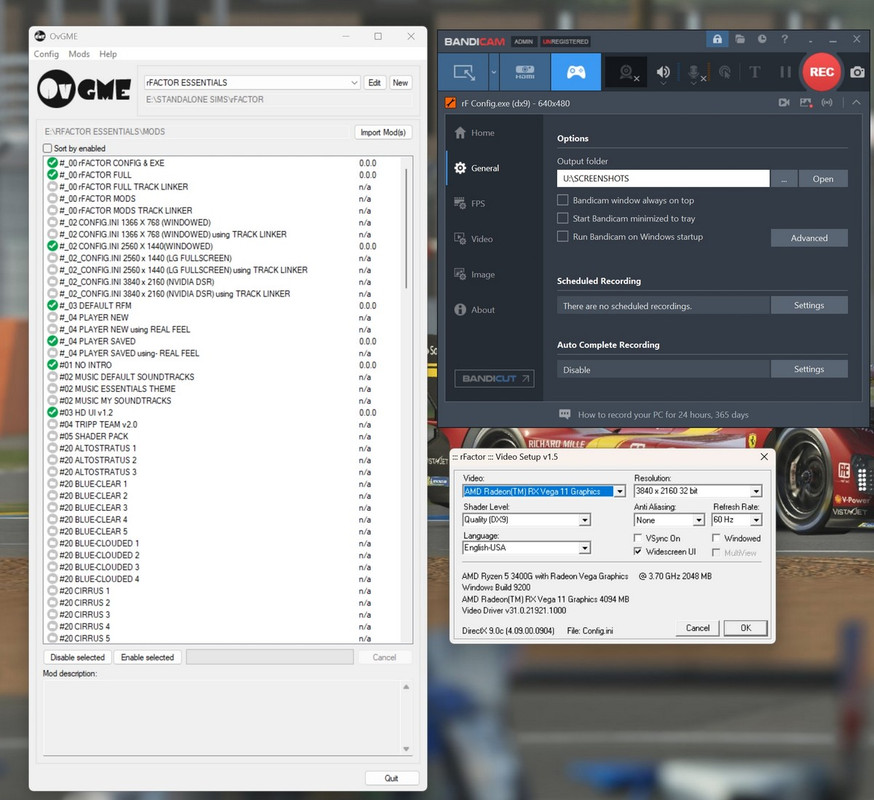874x800 pixels.
Task: Enable Run Bandicam on Windows startup
Action: (x=563, y=236)
